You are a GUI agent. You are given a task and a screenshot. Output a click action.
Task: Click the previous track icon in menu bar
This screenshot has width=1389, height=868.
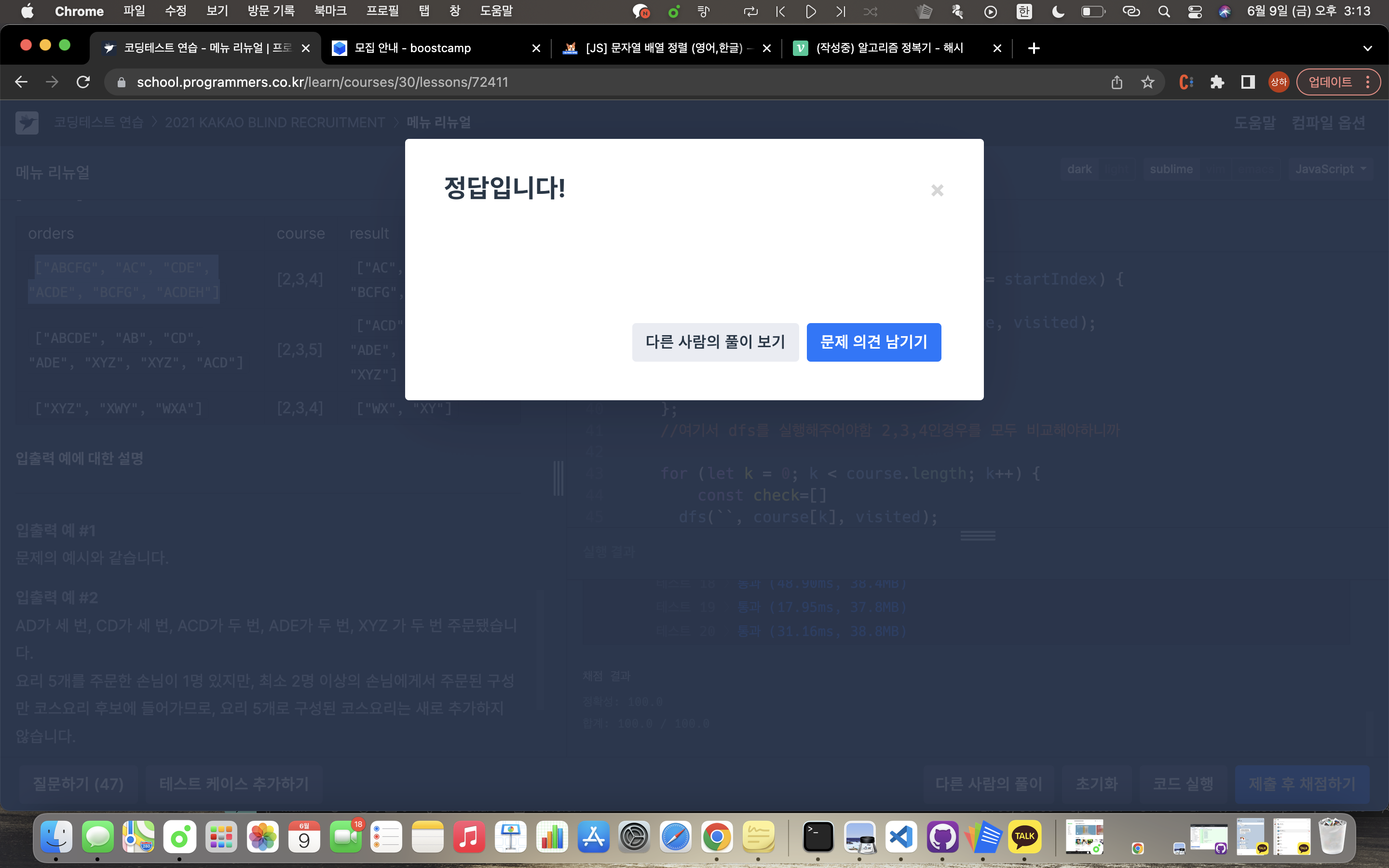pos(781,12)
